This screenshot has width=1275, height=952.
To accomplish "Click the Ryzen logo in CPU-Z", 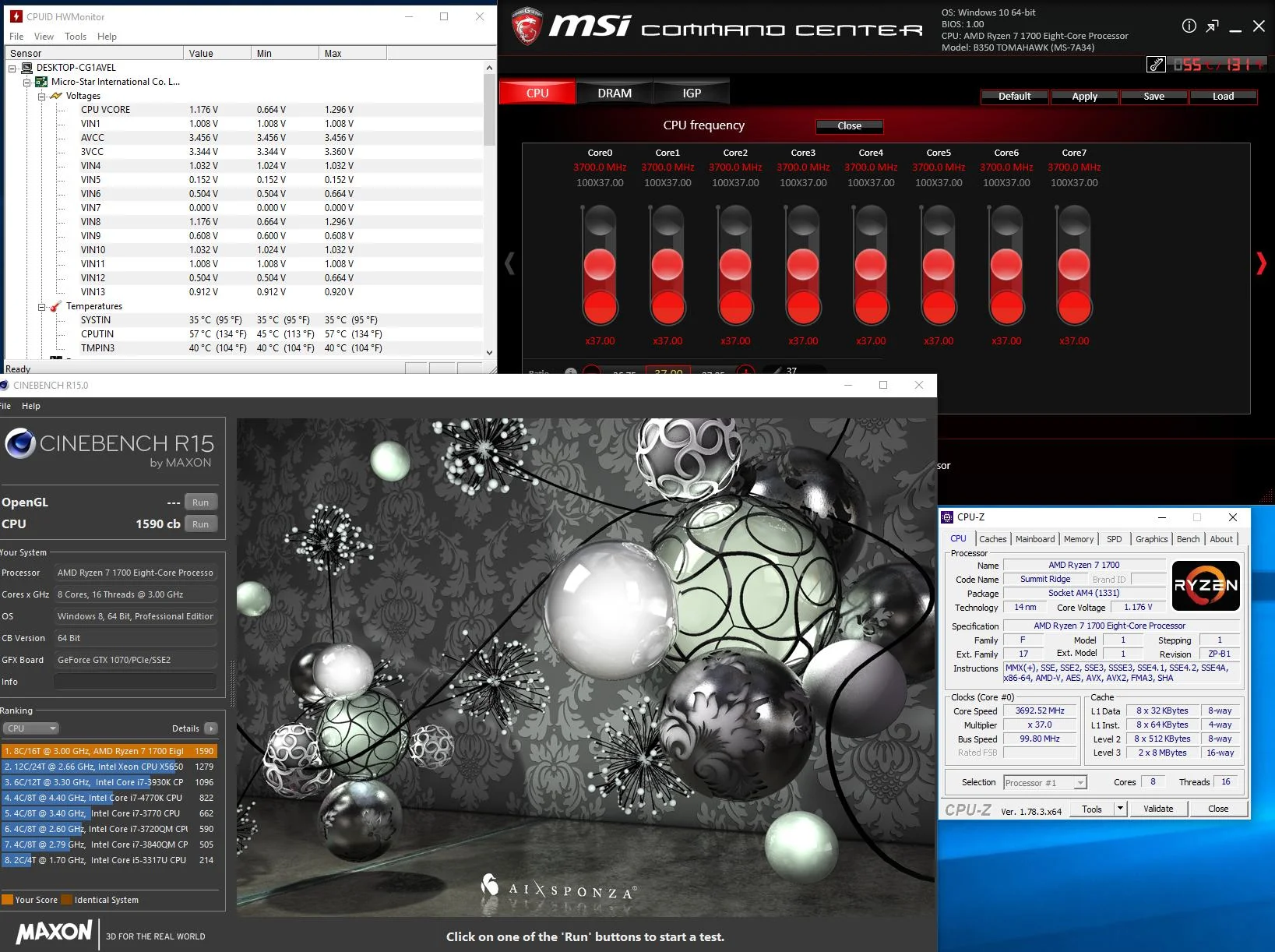I will 1206,585.
